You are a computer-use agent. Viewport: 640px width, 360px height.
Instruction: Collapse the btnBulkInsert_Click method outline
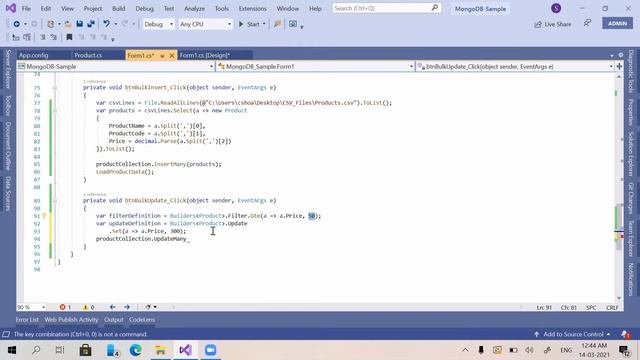click(x=55, y=87)
